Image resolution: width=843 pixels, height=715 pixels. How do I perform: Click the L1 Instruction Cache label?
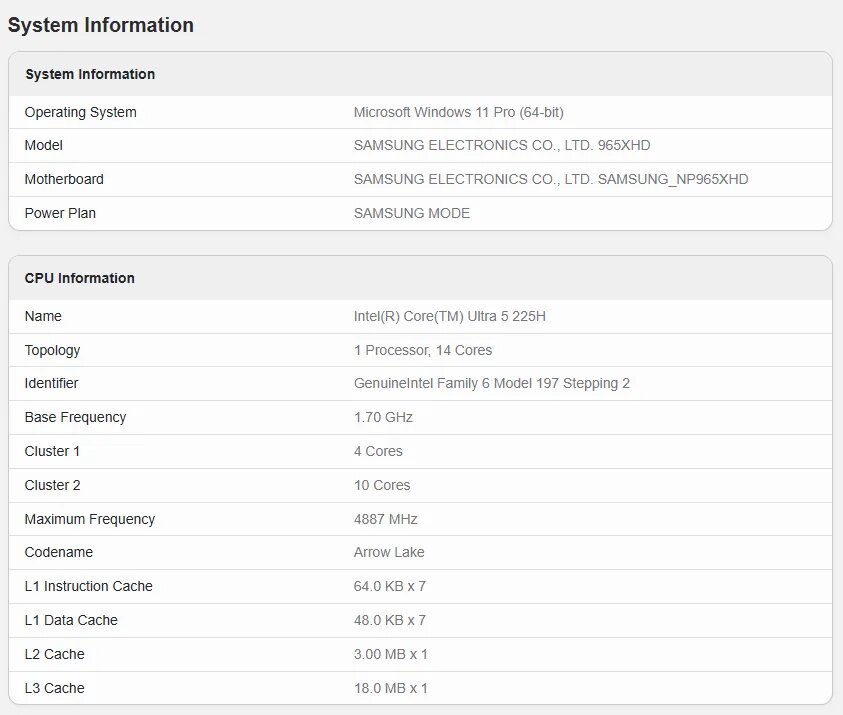[89, 586]
